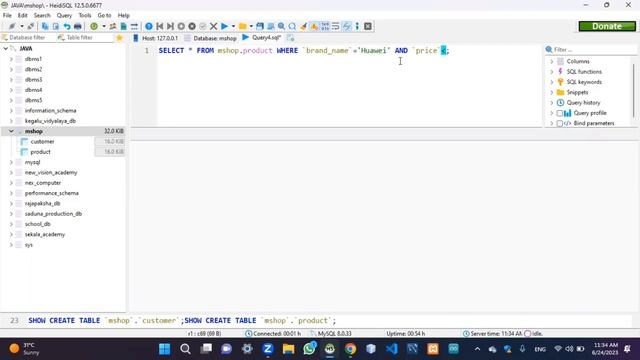Click the Find text magnifier icon
640x360 pixels.
pyautogui.click(x=282, y=27)
